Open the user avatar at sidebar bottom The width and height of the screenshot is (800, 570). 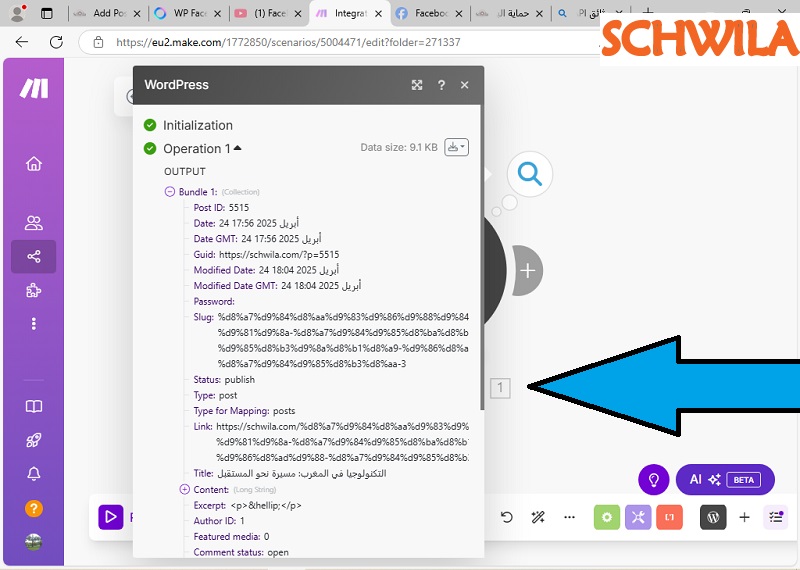(34, 542)
